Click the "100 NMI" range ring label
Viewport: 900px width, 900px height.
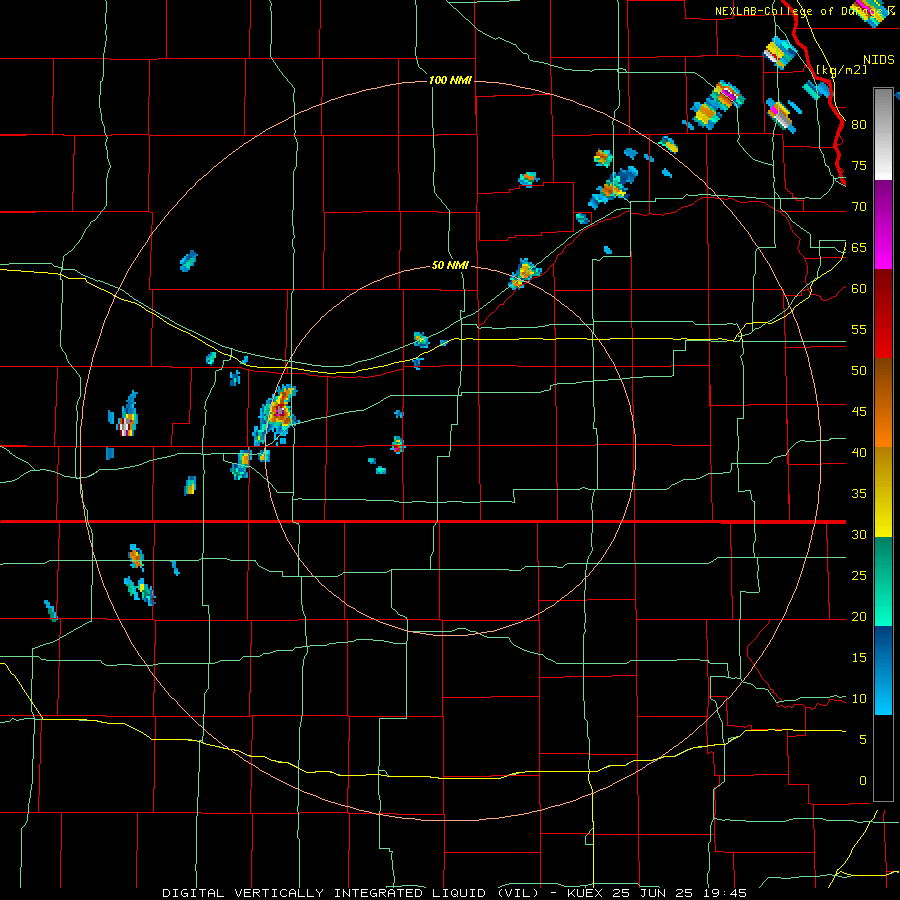coord(451,80)
